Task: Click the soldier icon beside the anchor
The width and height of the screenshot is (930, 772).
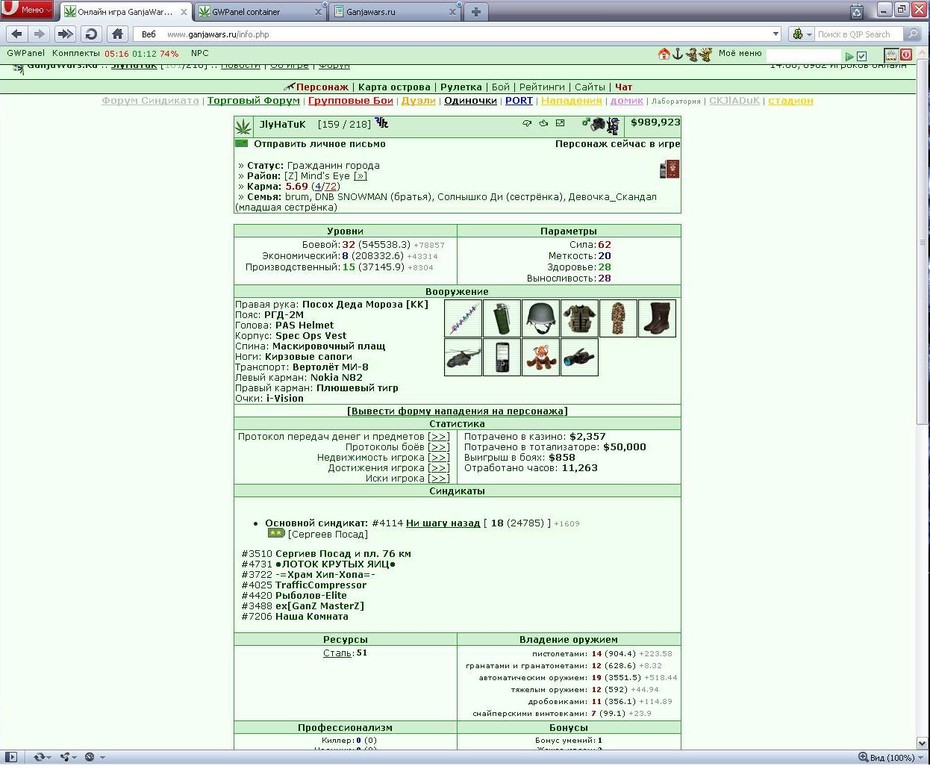Action: click(x=691, y=55)
